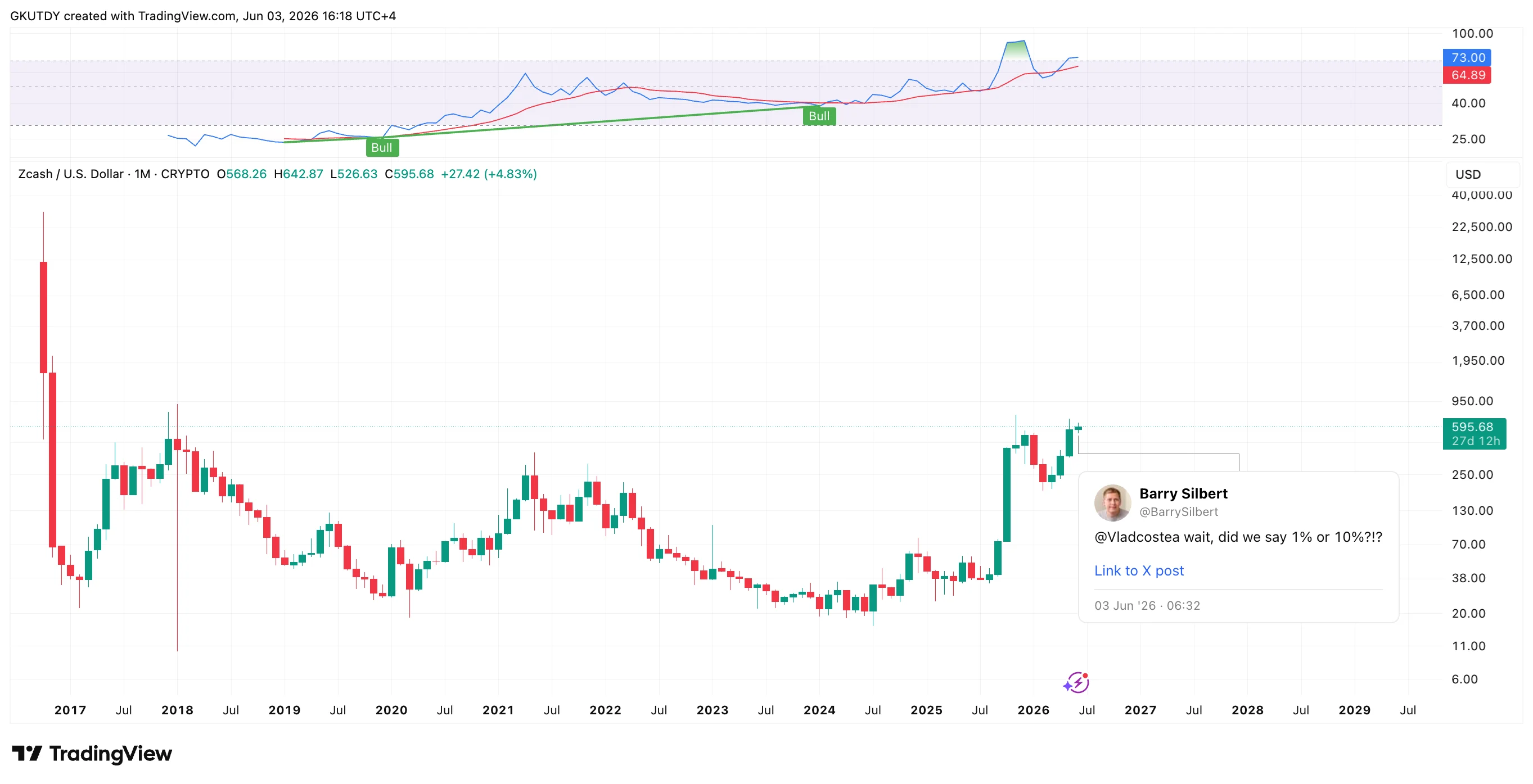Viewport: 1533px width, 784px height.
Task: Click the red 64.89 RSI average tag
Action: click(1467, 75)
